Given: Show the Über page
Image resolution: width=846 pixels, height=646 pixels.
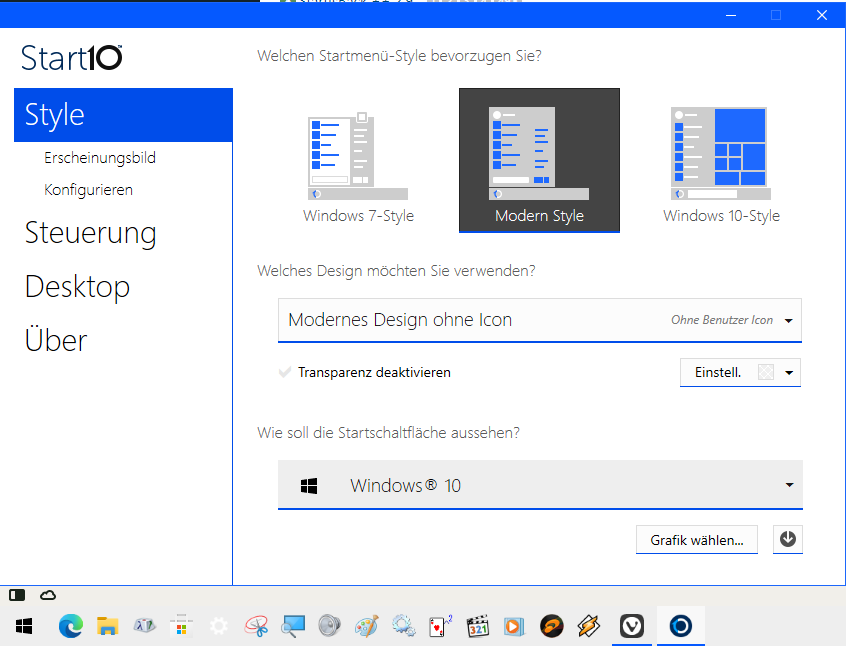Looking at the screenshot, I should coord(56,340).
